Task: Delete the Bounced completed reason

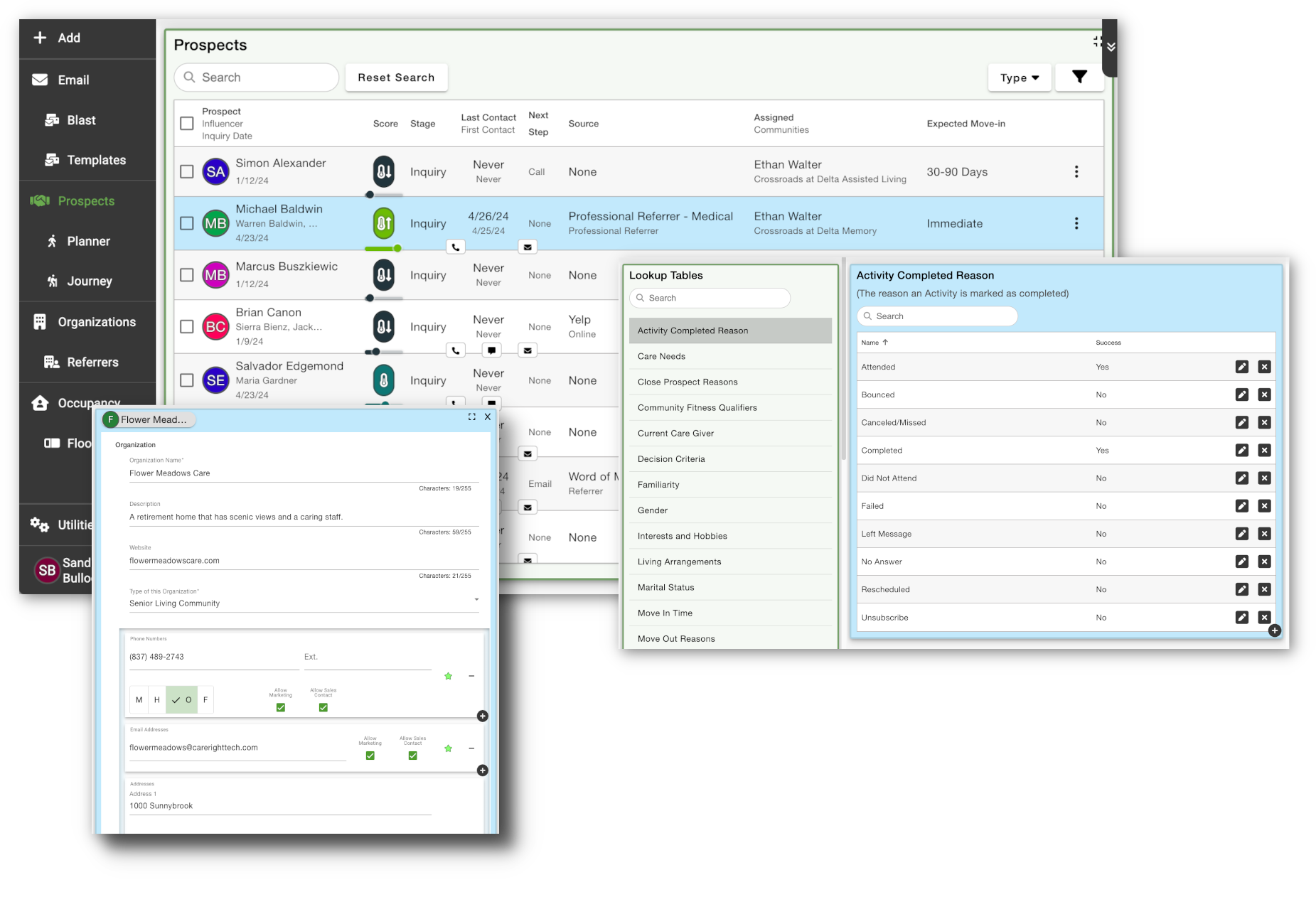Action: 1265,394
